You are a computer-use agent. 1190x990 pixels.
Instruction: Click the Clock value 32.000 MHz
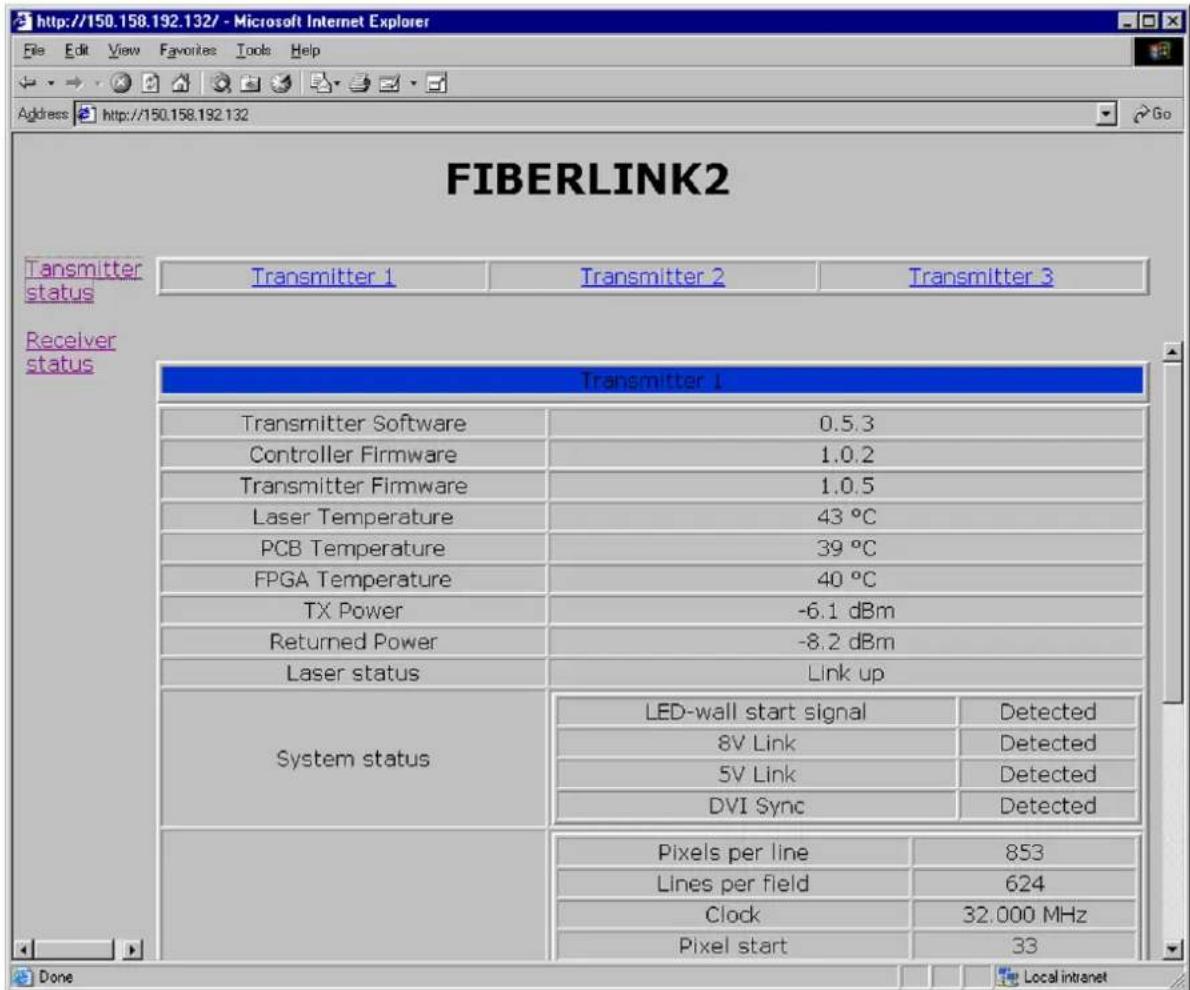pyautogui.click(x=1025, y=915)
